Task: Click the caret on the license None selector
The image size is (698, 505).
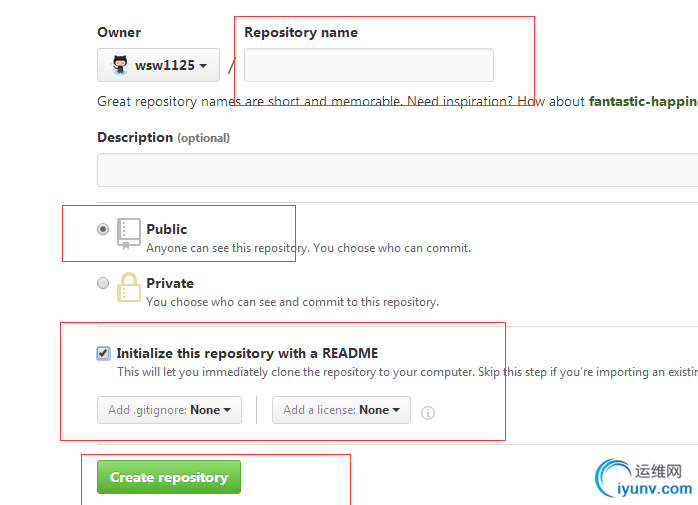Action: [x=396, y=410]
